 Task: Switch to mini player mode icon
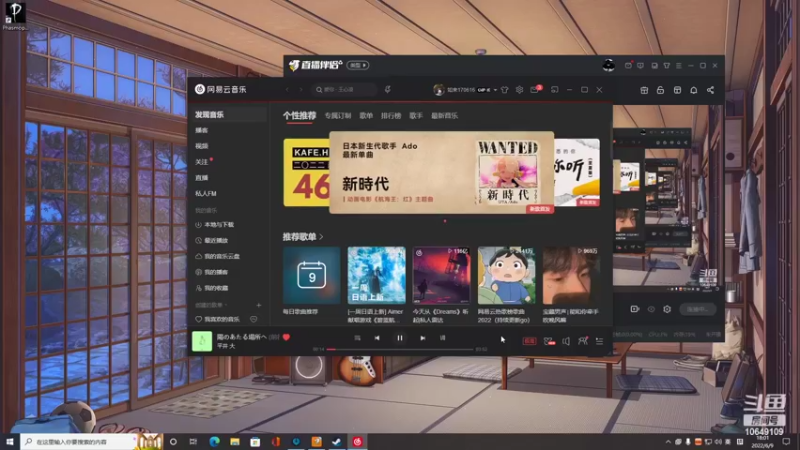coord(555,90)
